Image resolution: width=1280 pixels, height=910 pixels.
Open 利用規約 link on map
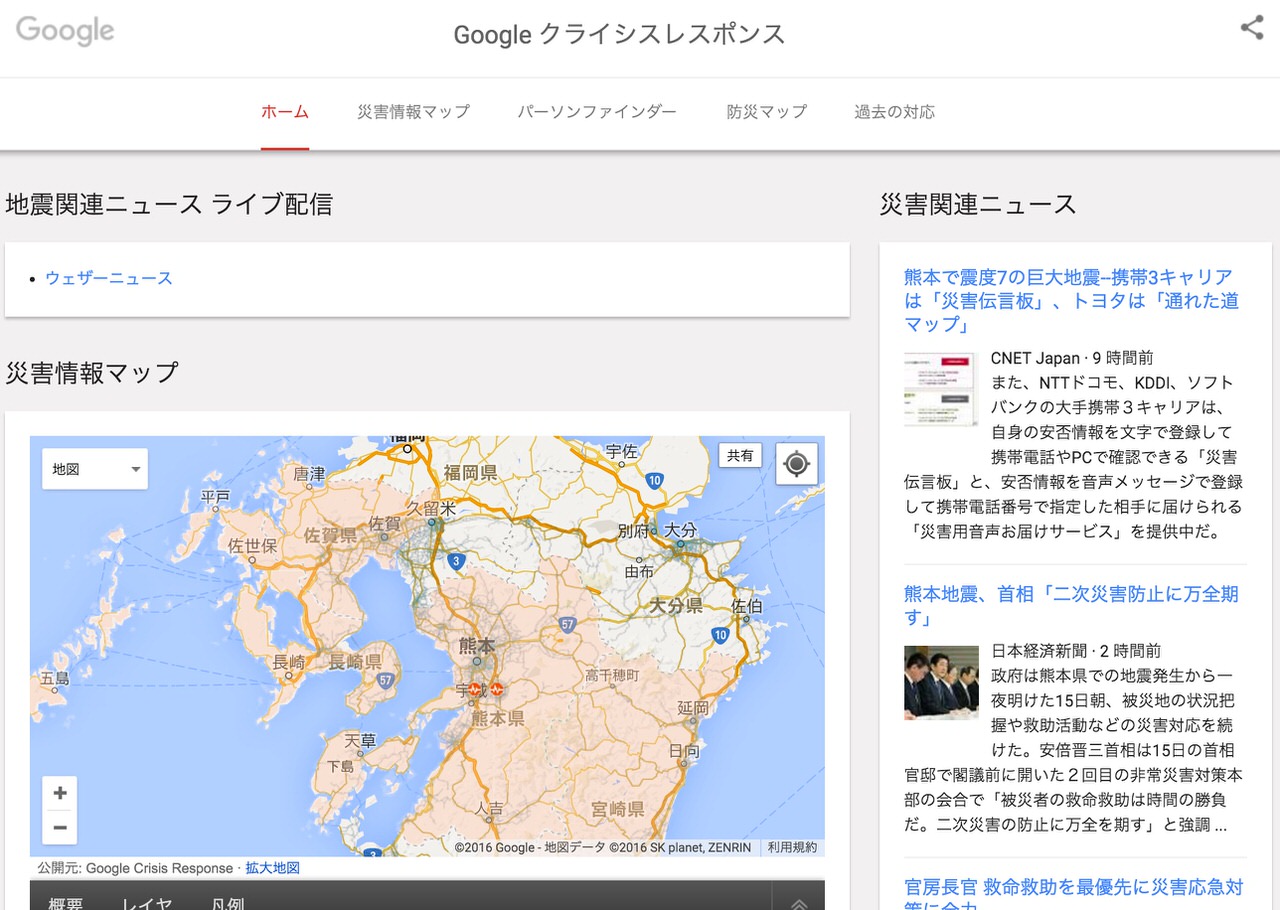pyautogui.click(x=792, y=847)
